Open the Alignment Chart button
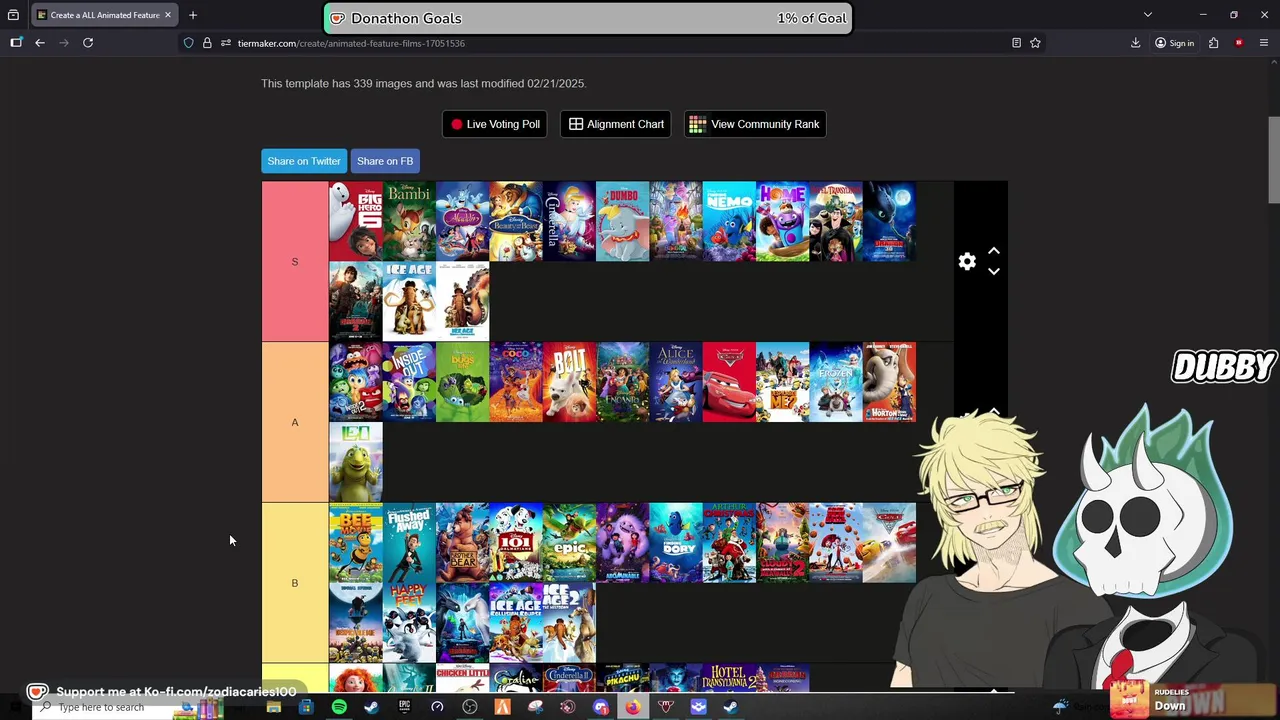Viewport: 1280px width, 720px height. point(616,124)
